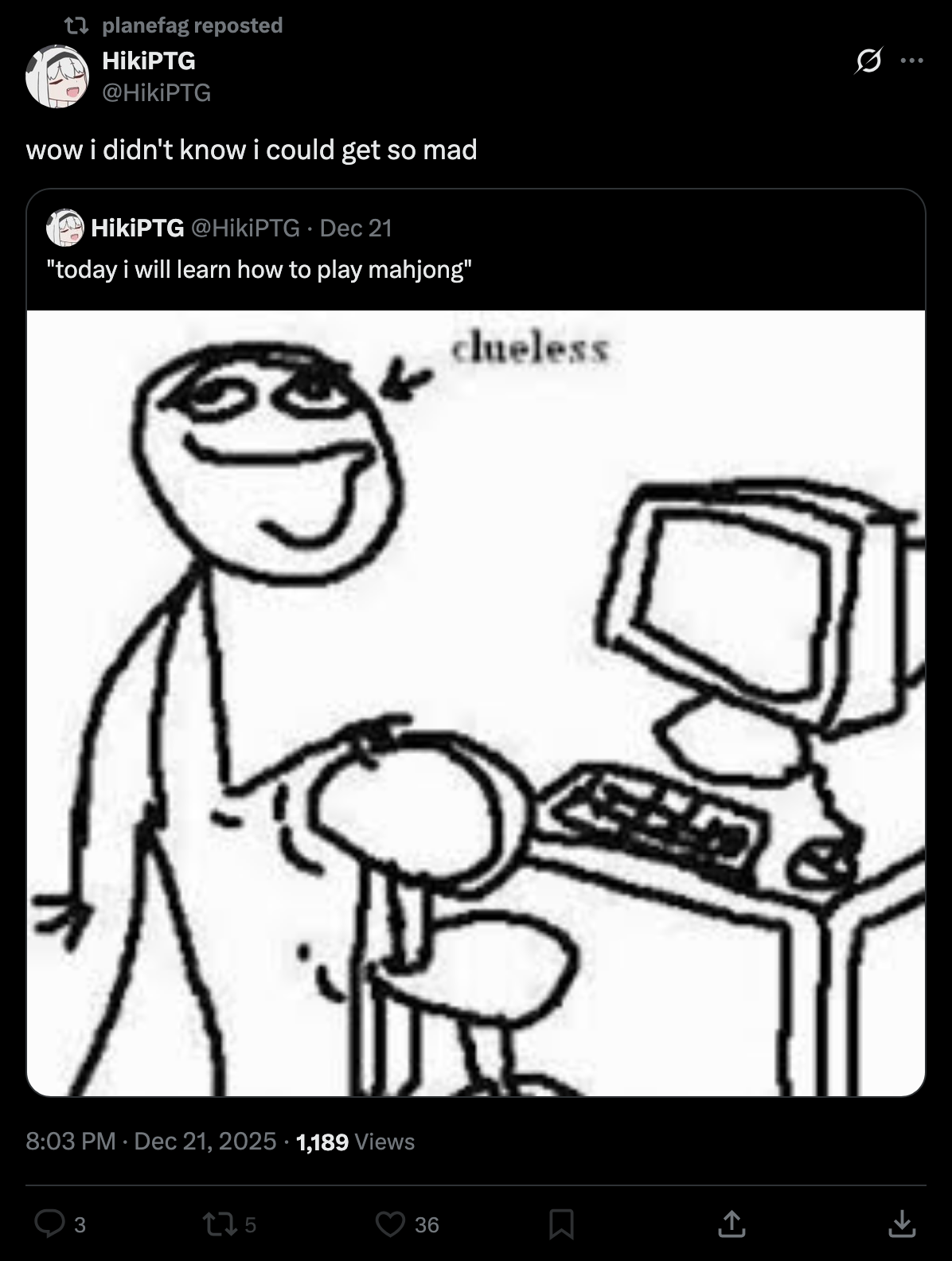Enlarge the clueless stick figure image
The image size is (952, 1261).
coord(476,703)
